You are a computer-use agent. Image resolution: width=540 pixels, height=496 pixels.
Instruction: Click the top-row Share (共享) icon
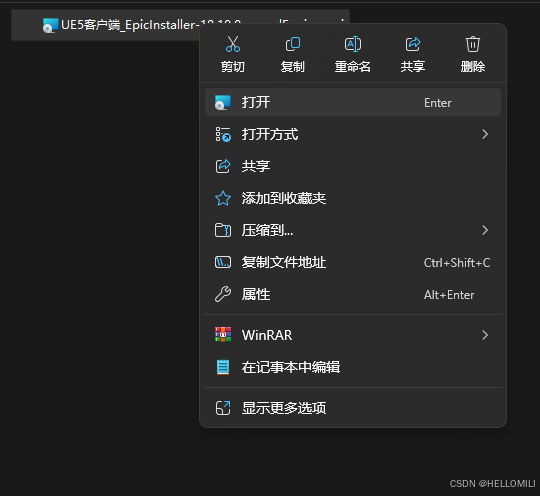coord(413,44)
